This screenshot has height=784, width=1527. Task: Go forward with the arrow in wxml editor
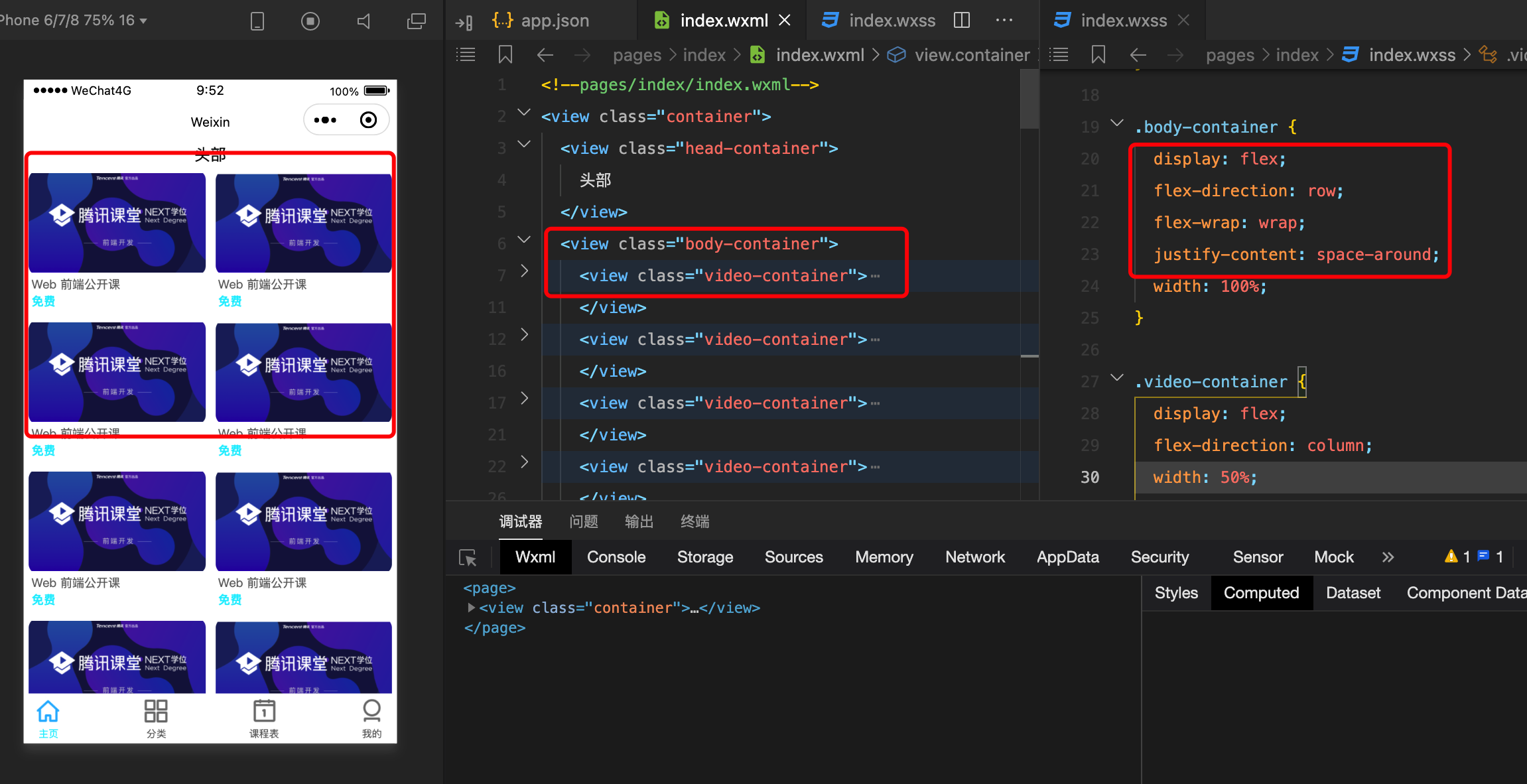click(x=582, y=54)
